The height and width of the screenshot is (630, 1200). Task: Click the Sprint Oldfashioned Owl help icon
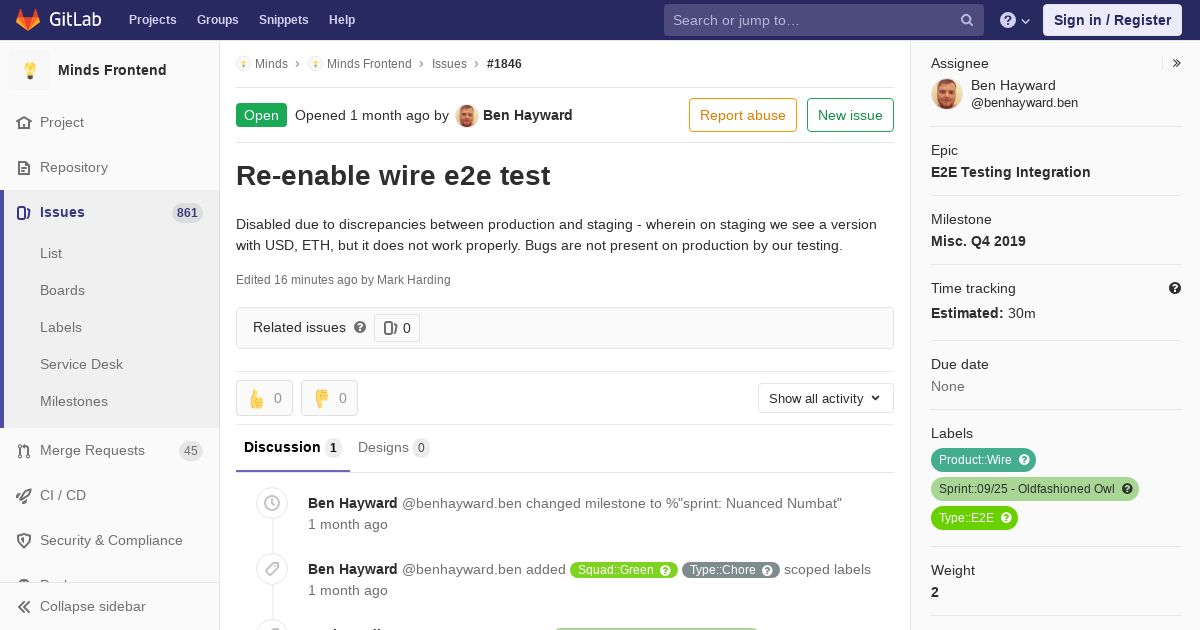click(1127, 489)
